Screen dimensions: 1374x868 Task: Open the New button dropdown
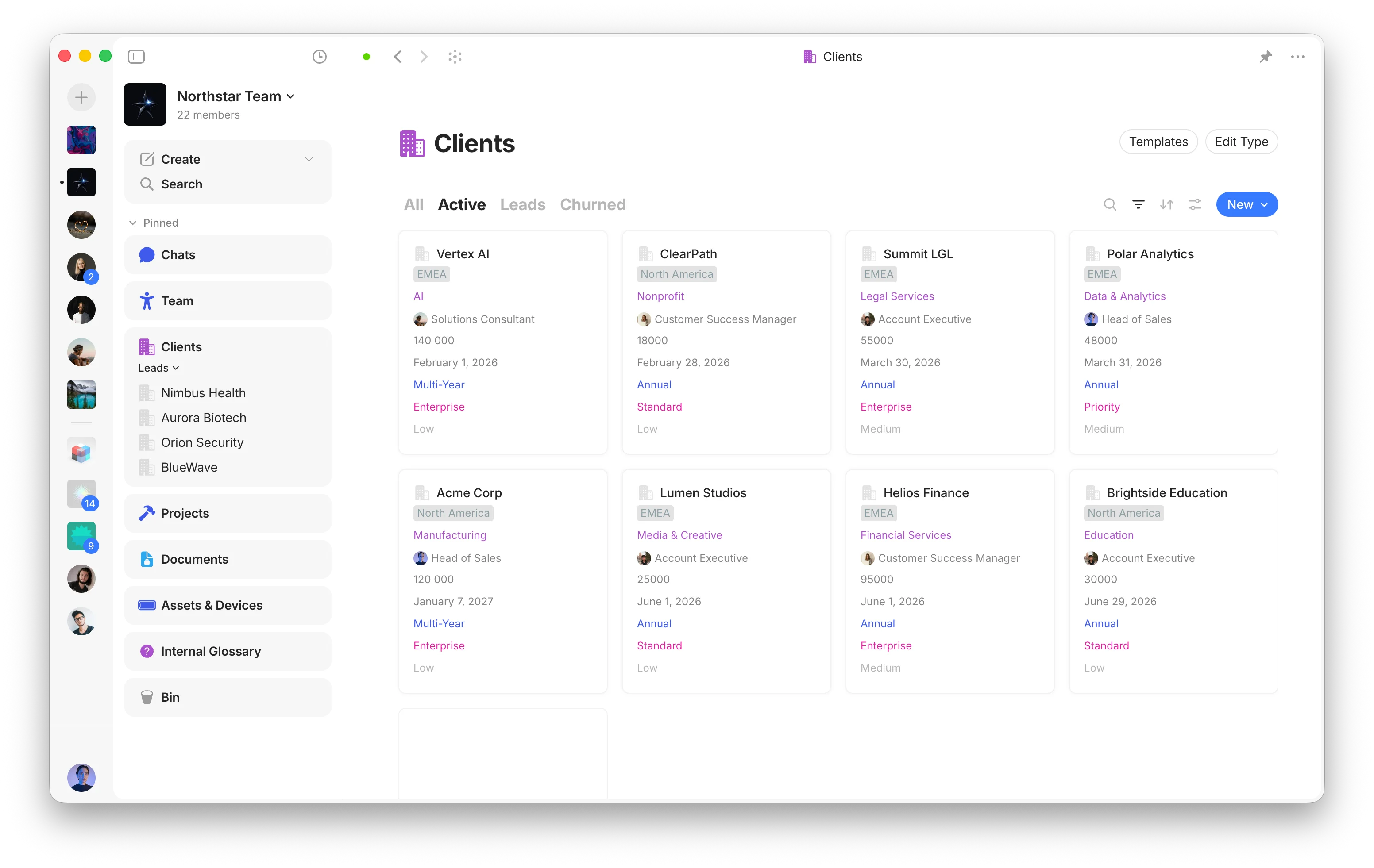(x=1247, y=204)
